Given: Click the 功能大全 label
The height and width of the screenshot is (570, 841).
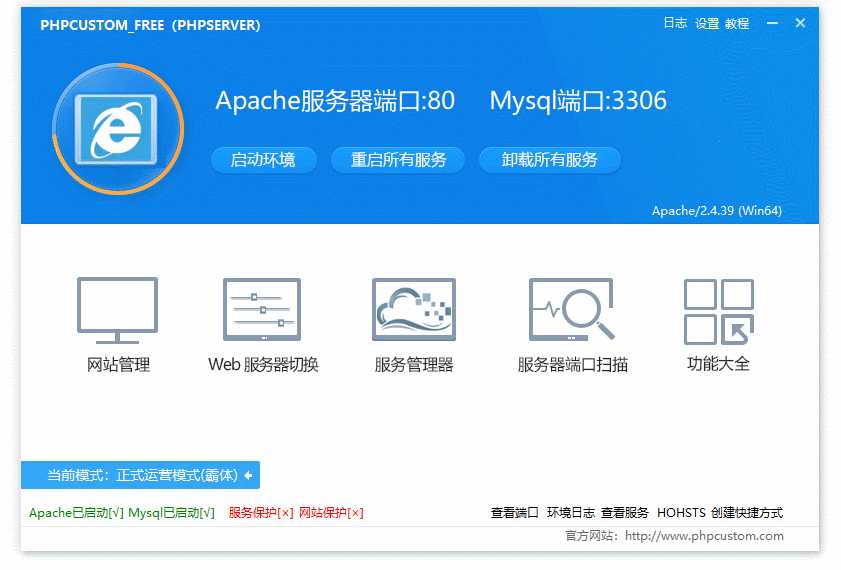Looking at the screenshot, I should [x=718, y=365].
